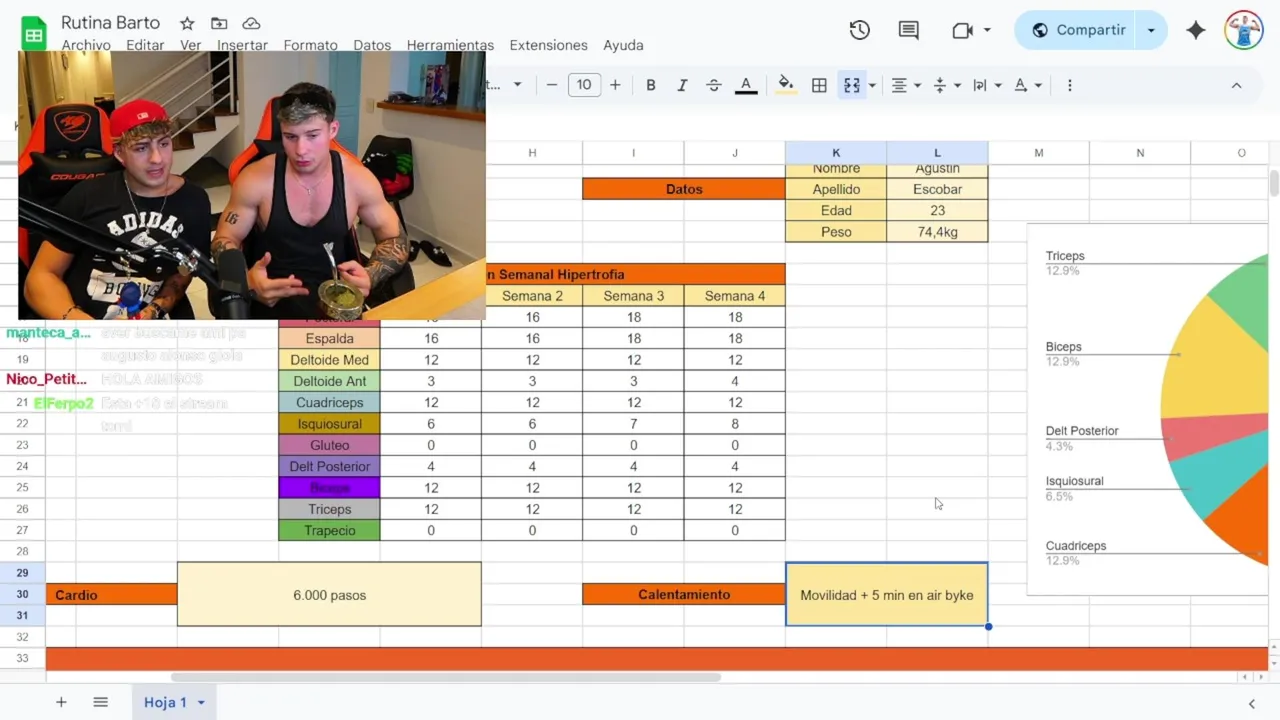
Task: Open text rotation options
Action: (1027, 85)
